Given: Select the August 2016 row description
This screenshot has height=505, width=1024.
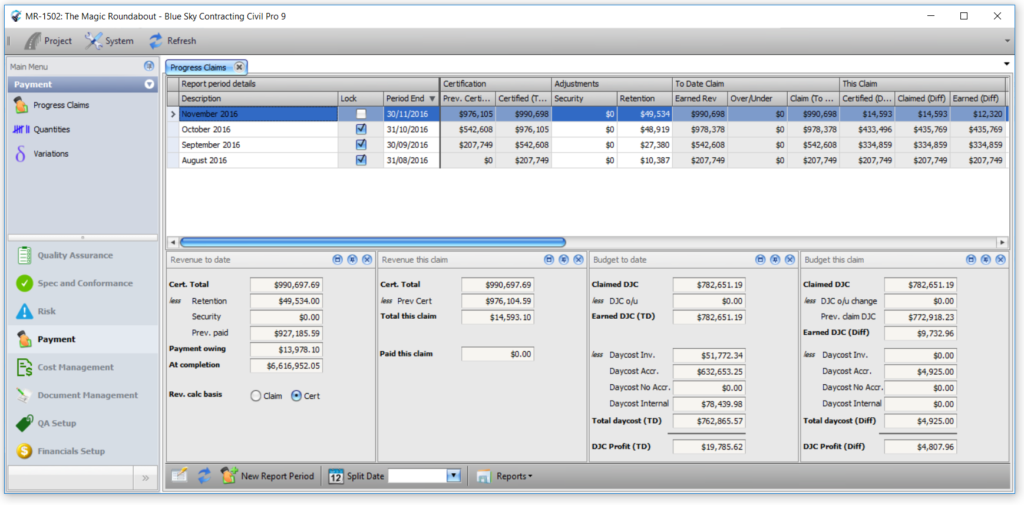Looking at the screenshot, I should [x=259, y=160].
